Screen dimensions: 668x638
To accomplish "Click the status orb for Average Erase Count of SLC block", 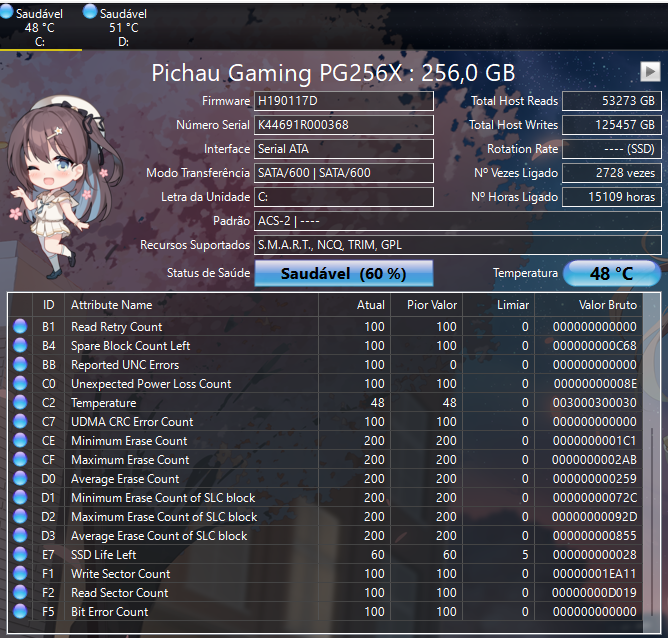I will point(20,535).
